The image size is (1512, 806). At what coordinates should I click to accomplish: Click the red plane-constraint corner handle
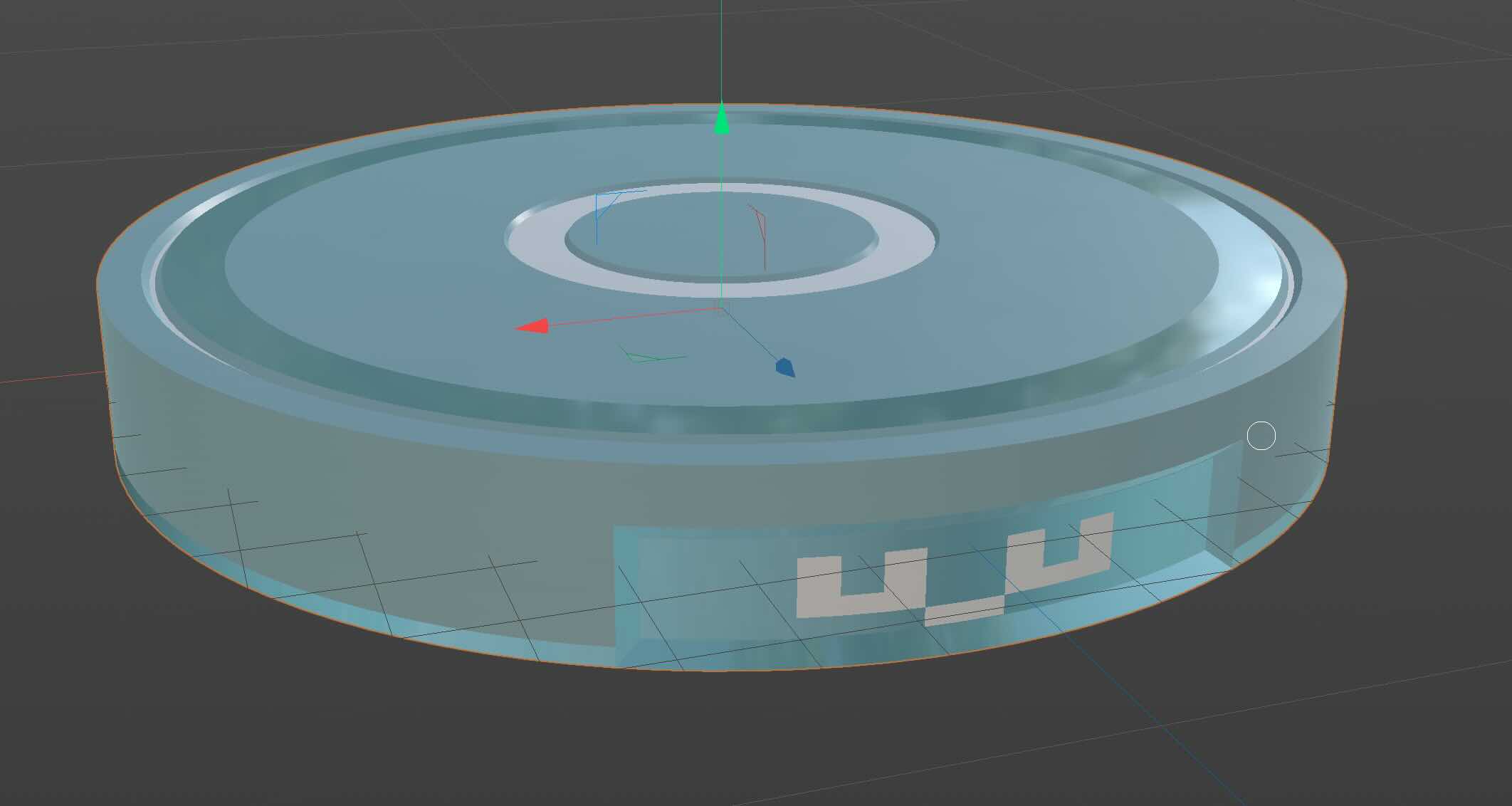[x=757, y=237]
